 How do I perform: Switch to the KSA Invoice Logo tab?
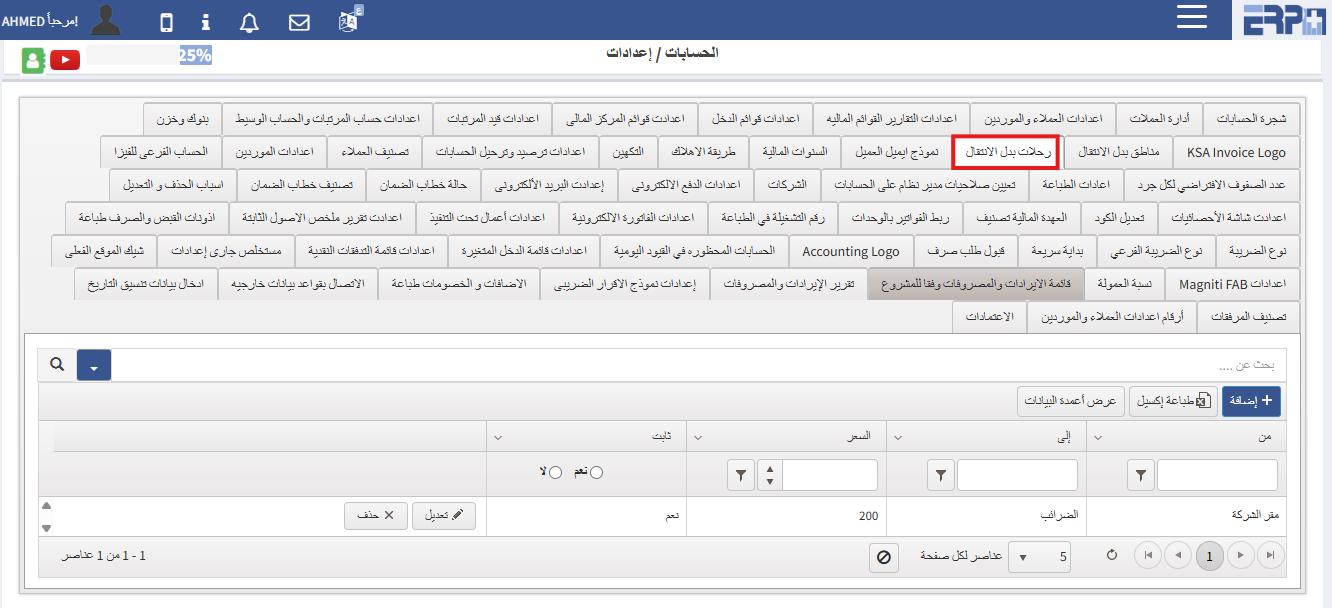tap(1237, 153)
